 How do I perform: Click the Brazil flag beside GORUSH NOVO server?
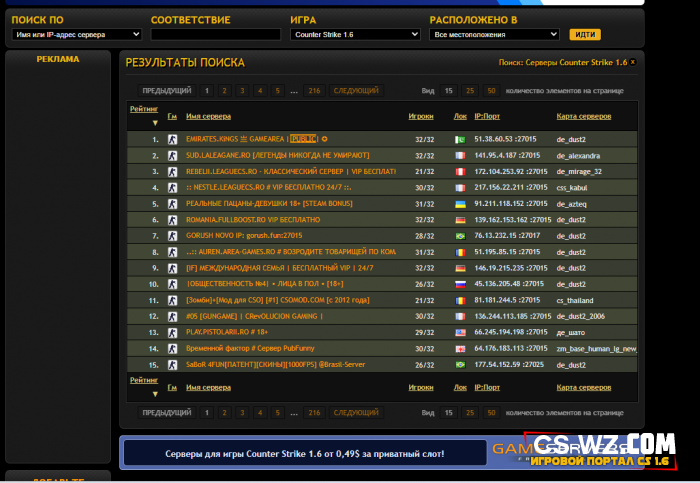tap(459, 235)
